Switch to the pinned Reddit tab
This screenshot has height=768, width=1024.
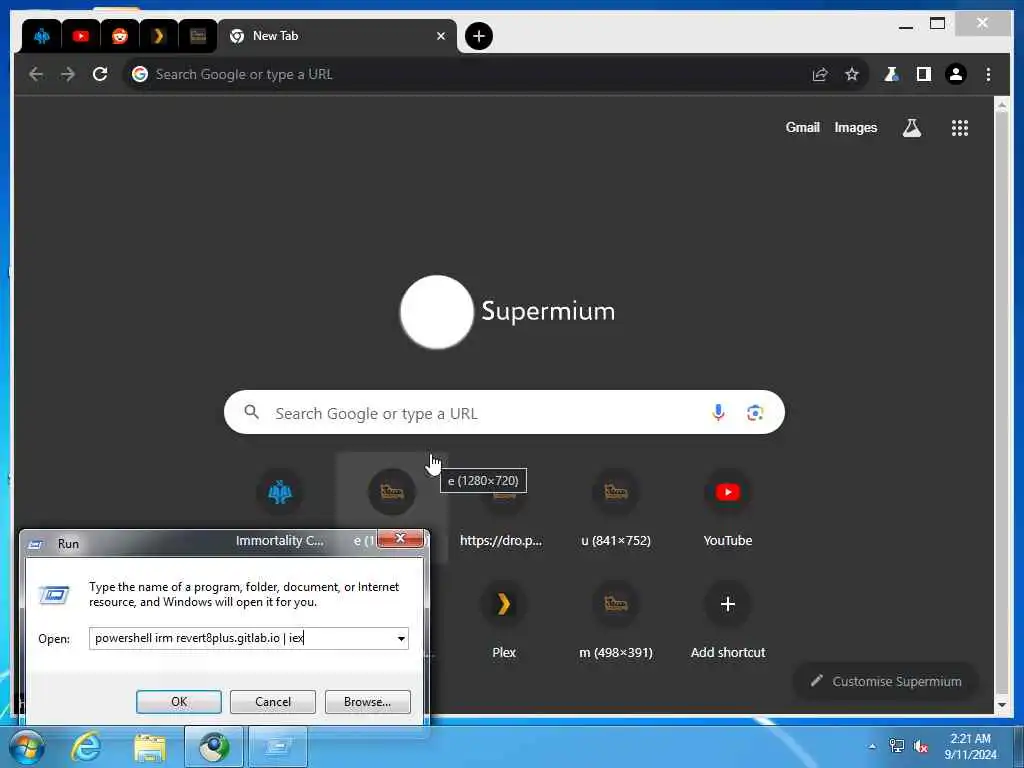pos(120,36)
